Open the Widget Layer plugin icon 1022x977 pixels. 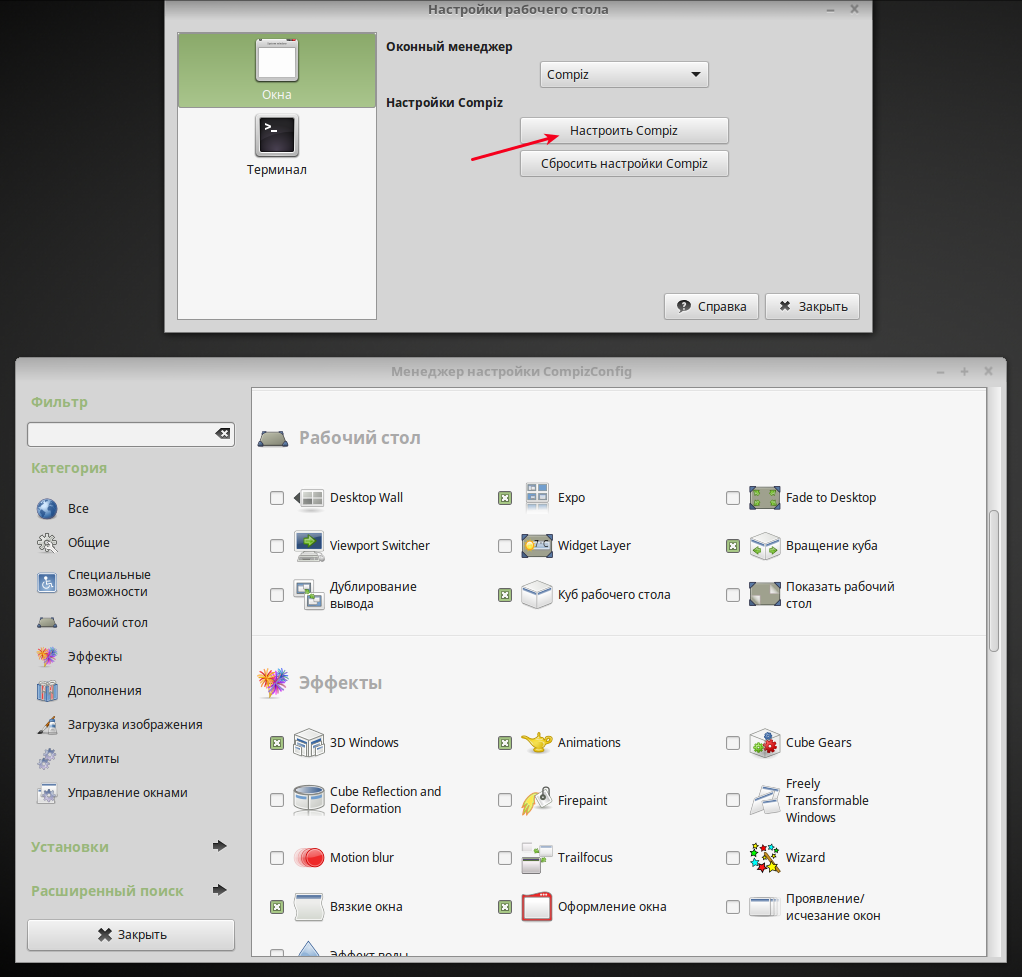point(537,546)
